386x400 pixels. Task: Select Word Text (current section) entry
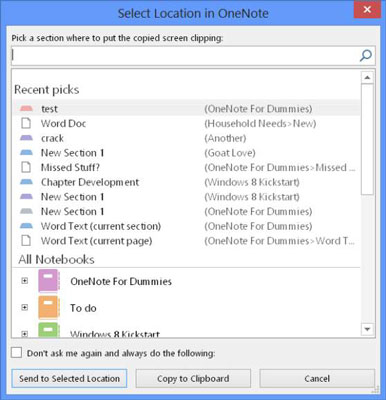pos(187,226)
